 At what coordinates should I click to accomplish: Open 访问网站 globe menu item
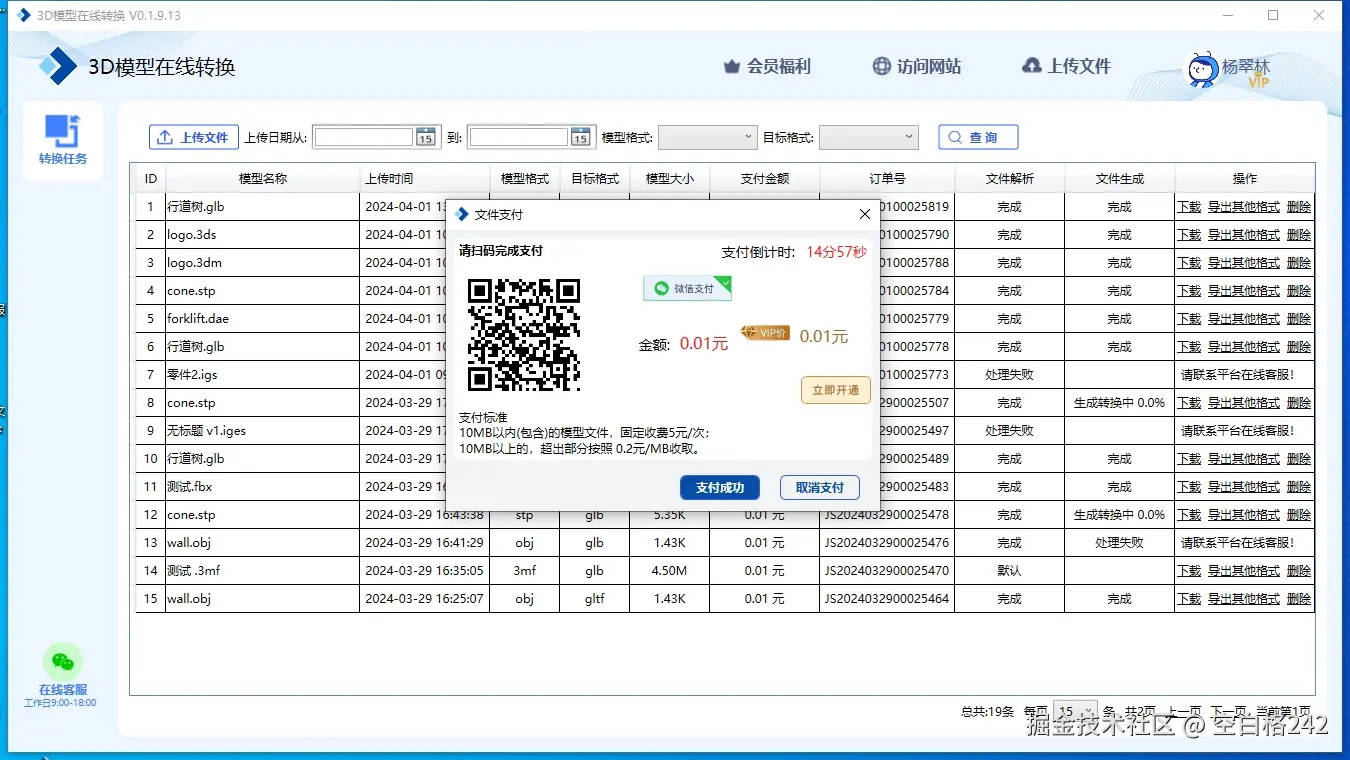coord(916,67)
